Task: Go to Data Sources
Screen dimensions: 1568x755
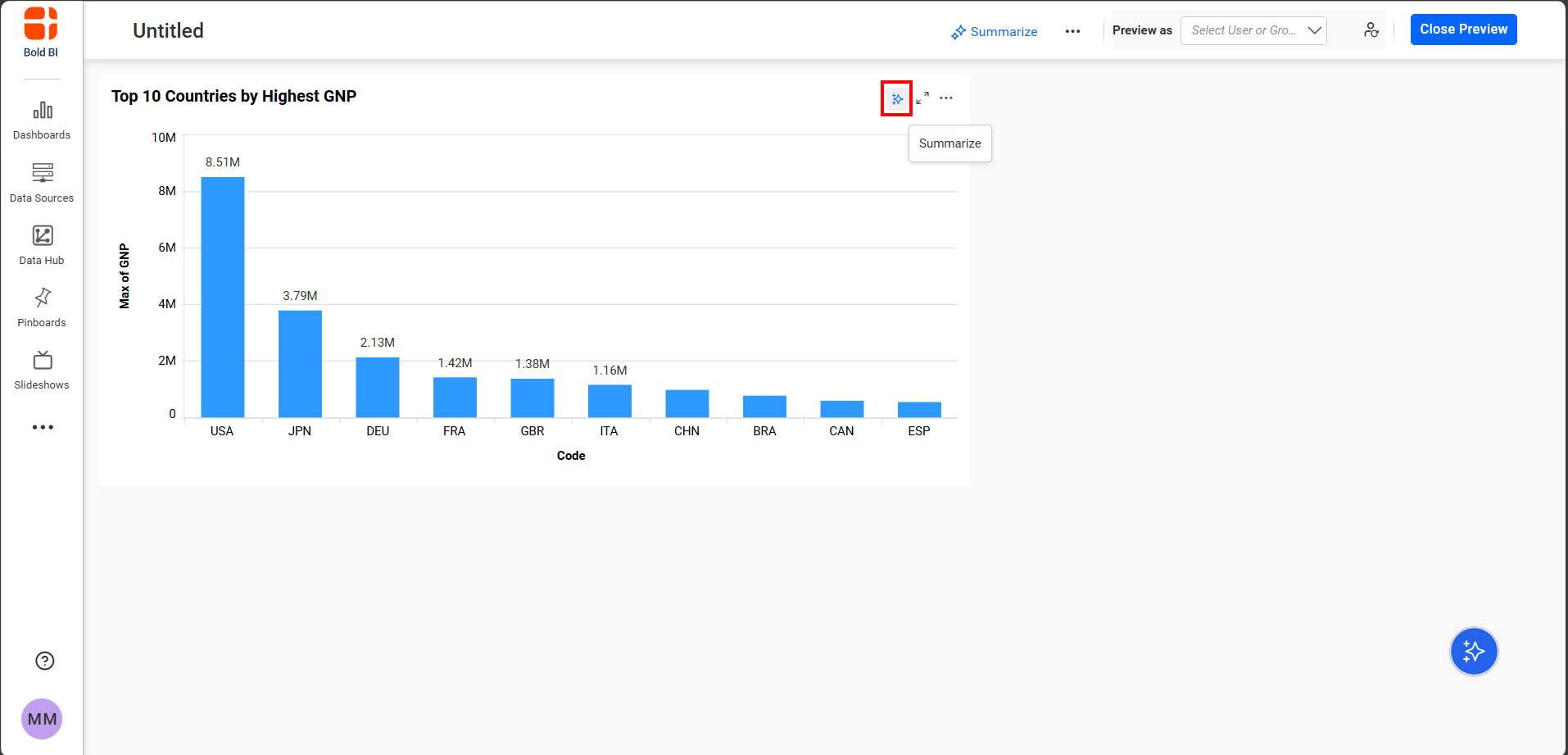Action: click(x=42, y=182)
